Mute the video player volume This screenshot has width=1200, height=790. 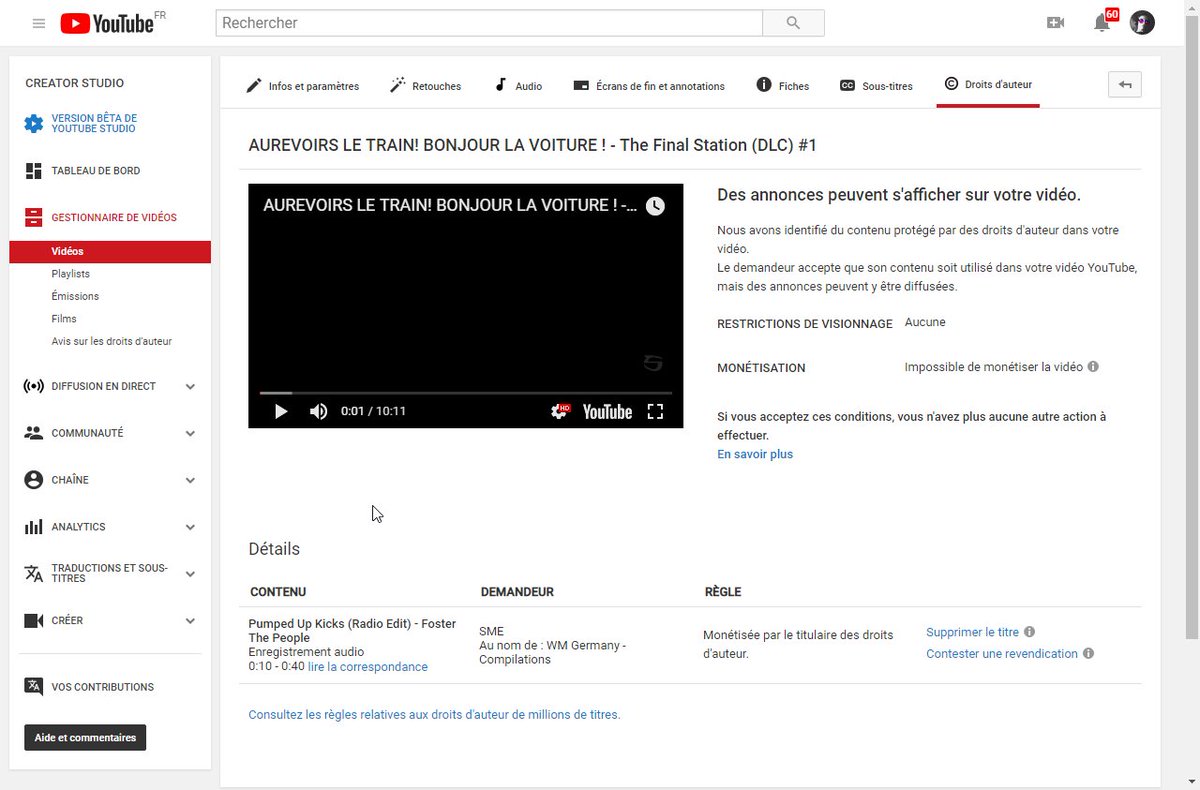click(318, 411)
